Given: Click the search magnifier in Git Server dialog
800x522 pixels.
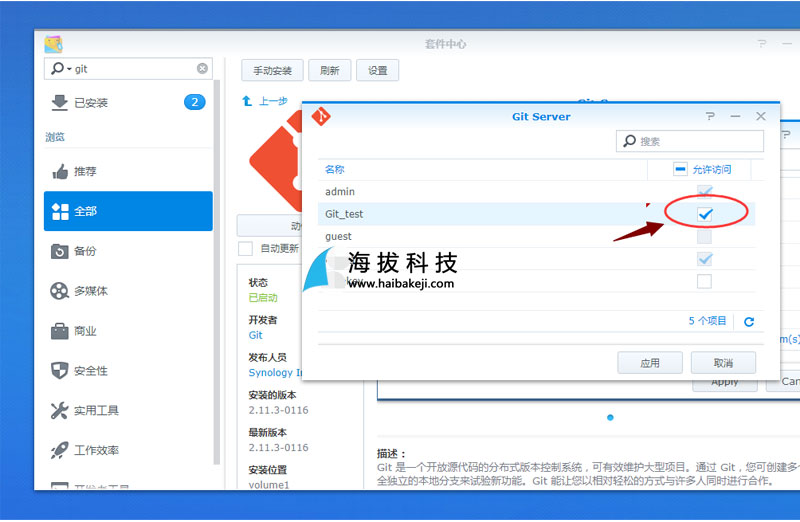Looking at the screenshot, I should 630,141.
